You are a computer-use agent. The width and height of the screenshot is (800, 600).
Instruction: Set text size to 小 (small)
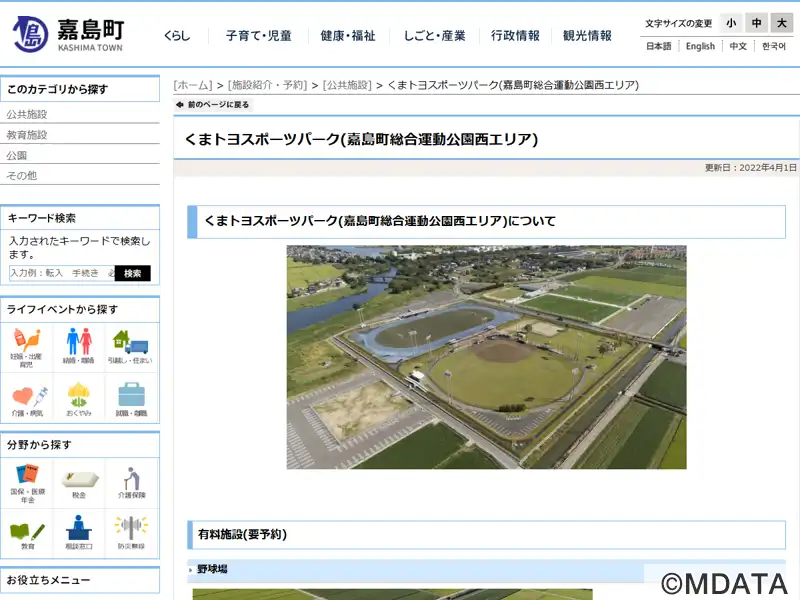pyautogui.click(x=731, y=23)
